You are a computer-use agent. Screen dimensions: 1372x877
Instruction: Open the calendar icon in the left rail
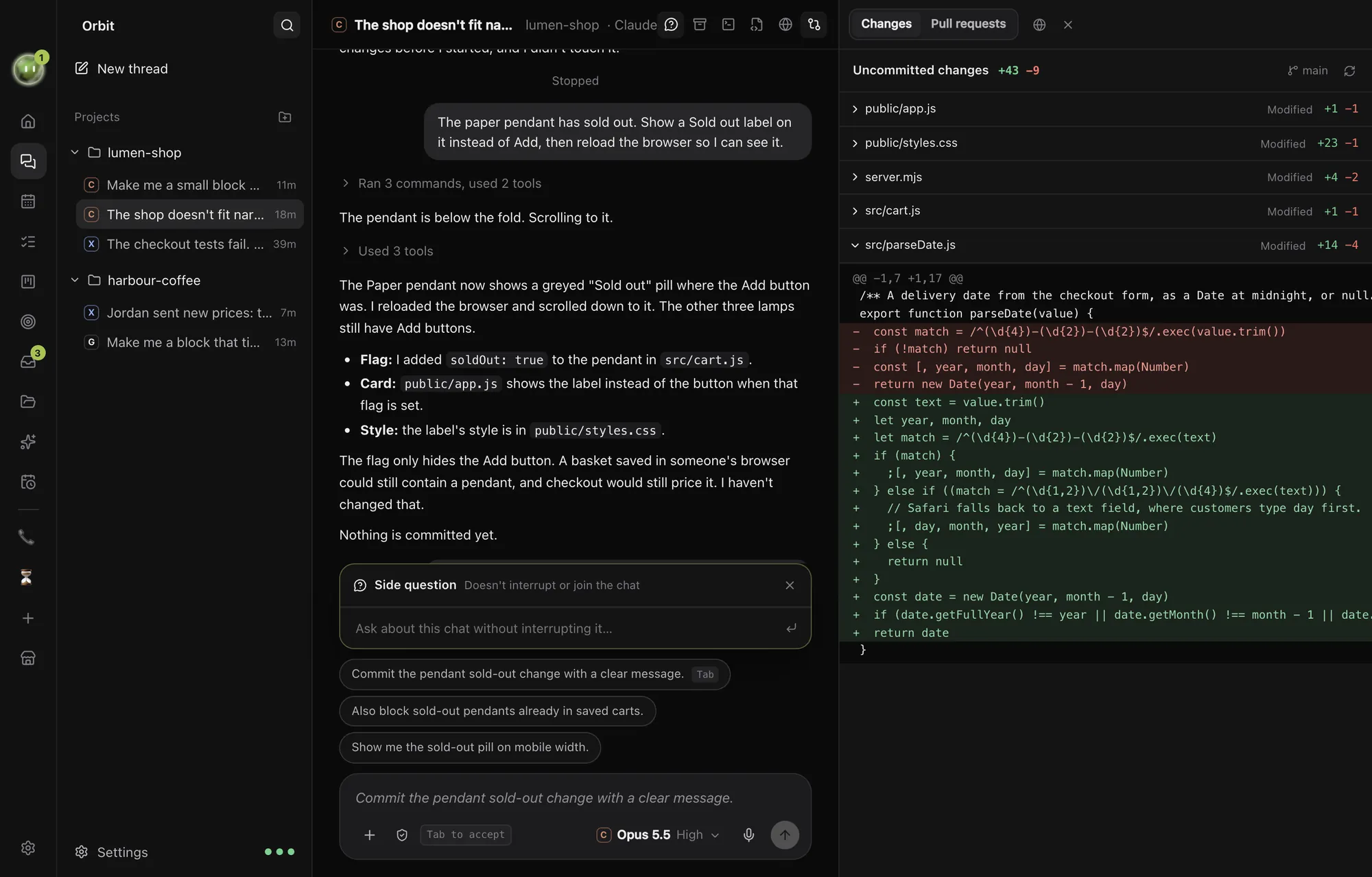(x=28, y=201)
